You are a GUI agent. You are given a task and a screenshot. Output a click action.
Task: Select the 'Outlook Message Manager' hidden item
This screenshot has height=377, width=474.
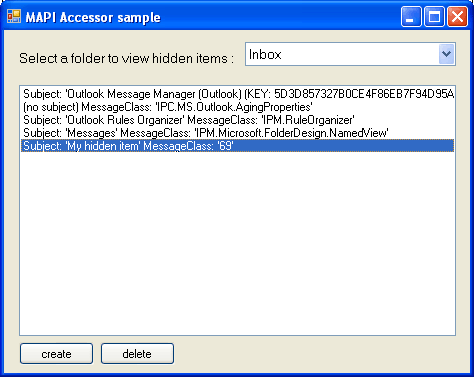click(x=237, y=94)
